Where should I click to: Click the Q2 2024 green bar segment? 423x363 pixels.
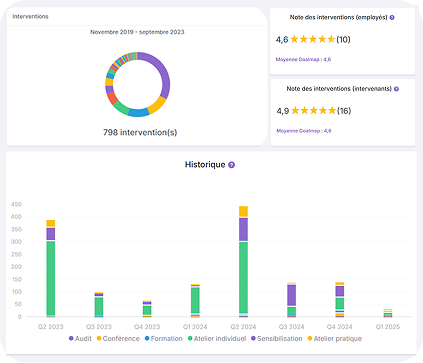(244, 277)
